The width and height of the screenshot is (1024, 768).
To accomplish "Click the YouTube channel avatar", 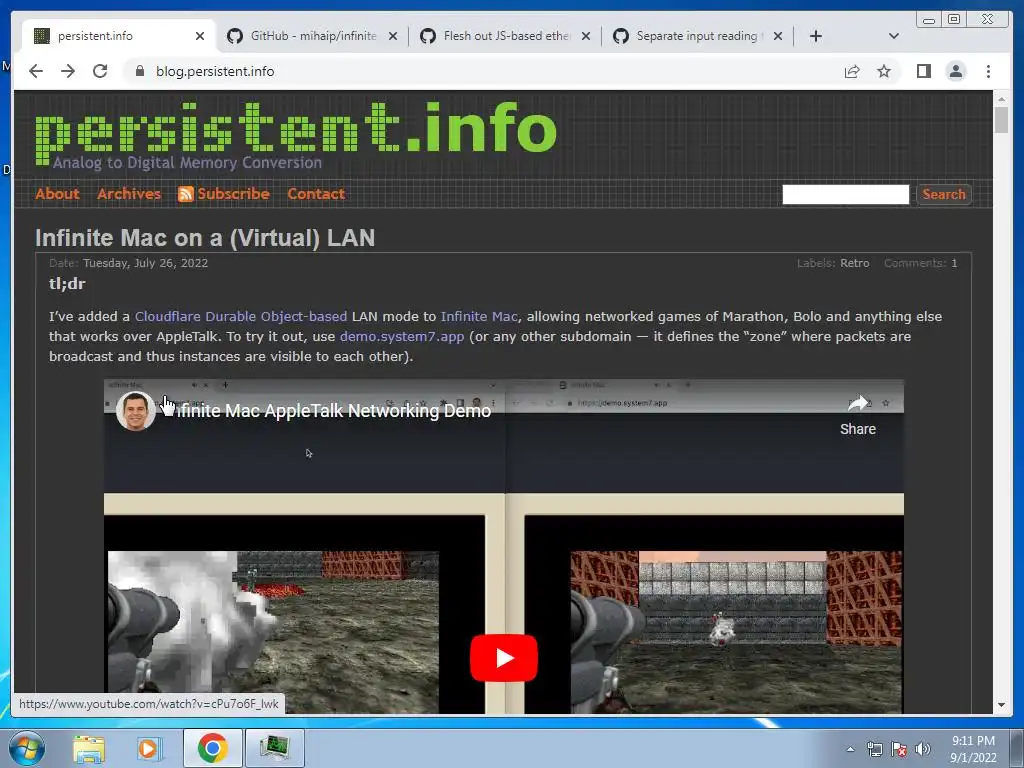I will coord(136,411).
